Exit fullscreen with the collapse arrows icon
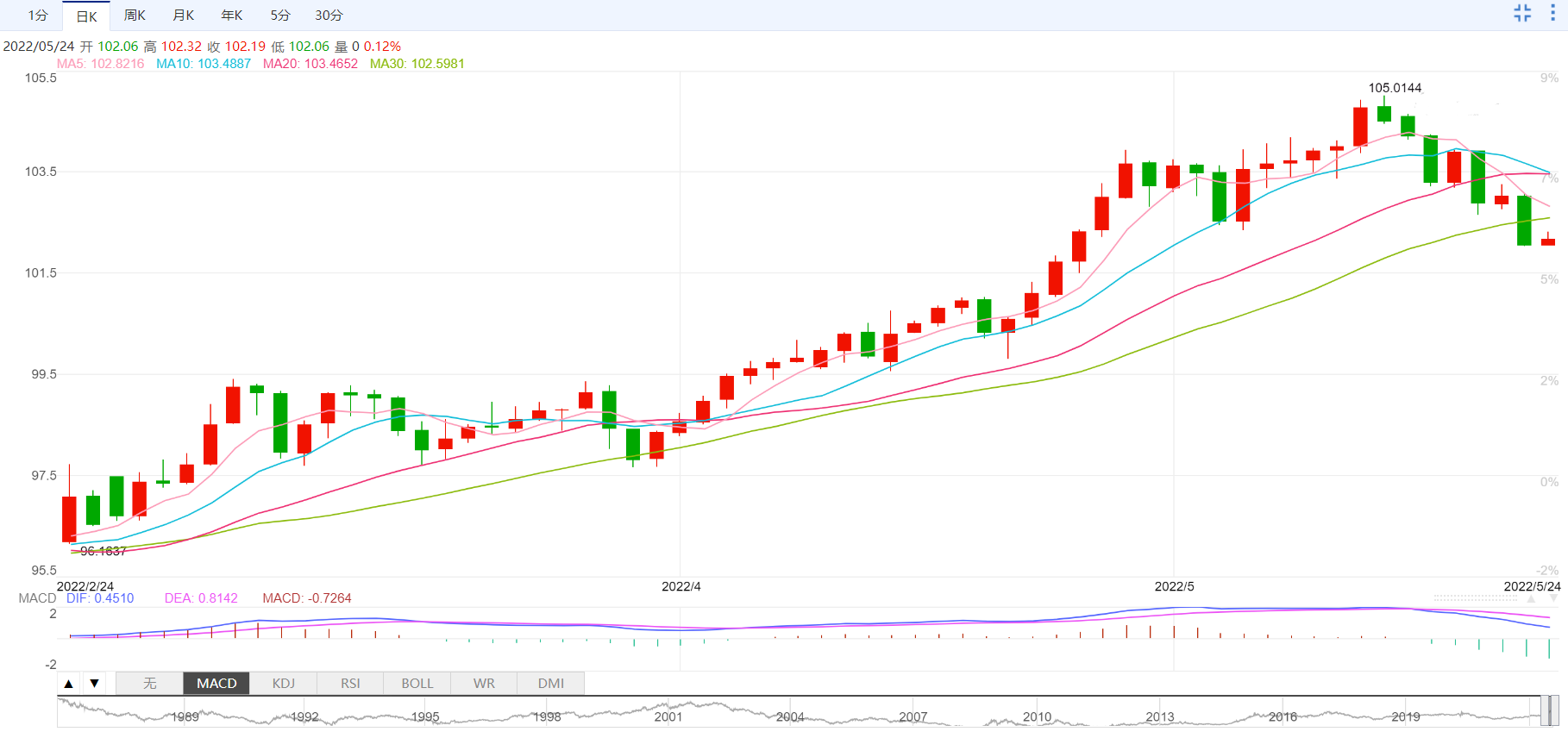1568x738 pixels. coord(1522,13)
